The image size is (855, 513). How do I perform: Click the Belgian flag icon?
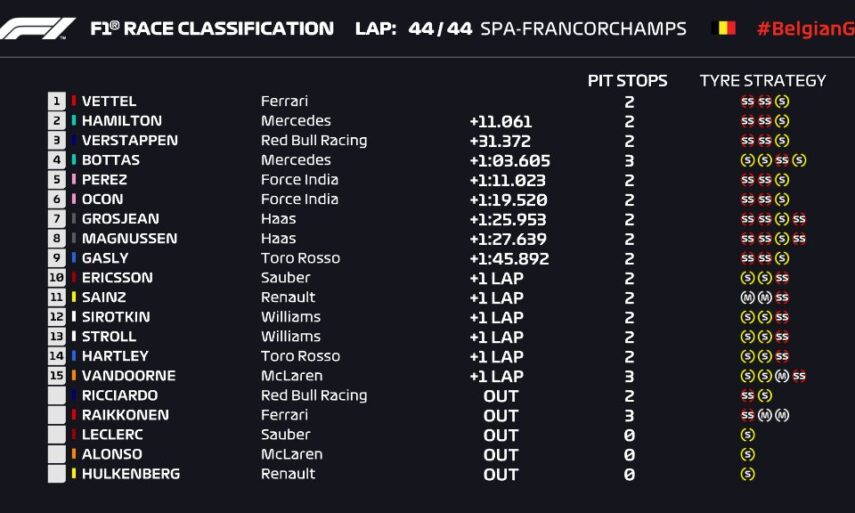[723, 28]
